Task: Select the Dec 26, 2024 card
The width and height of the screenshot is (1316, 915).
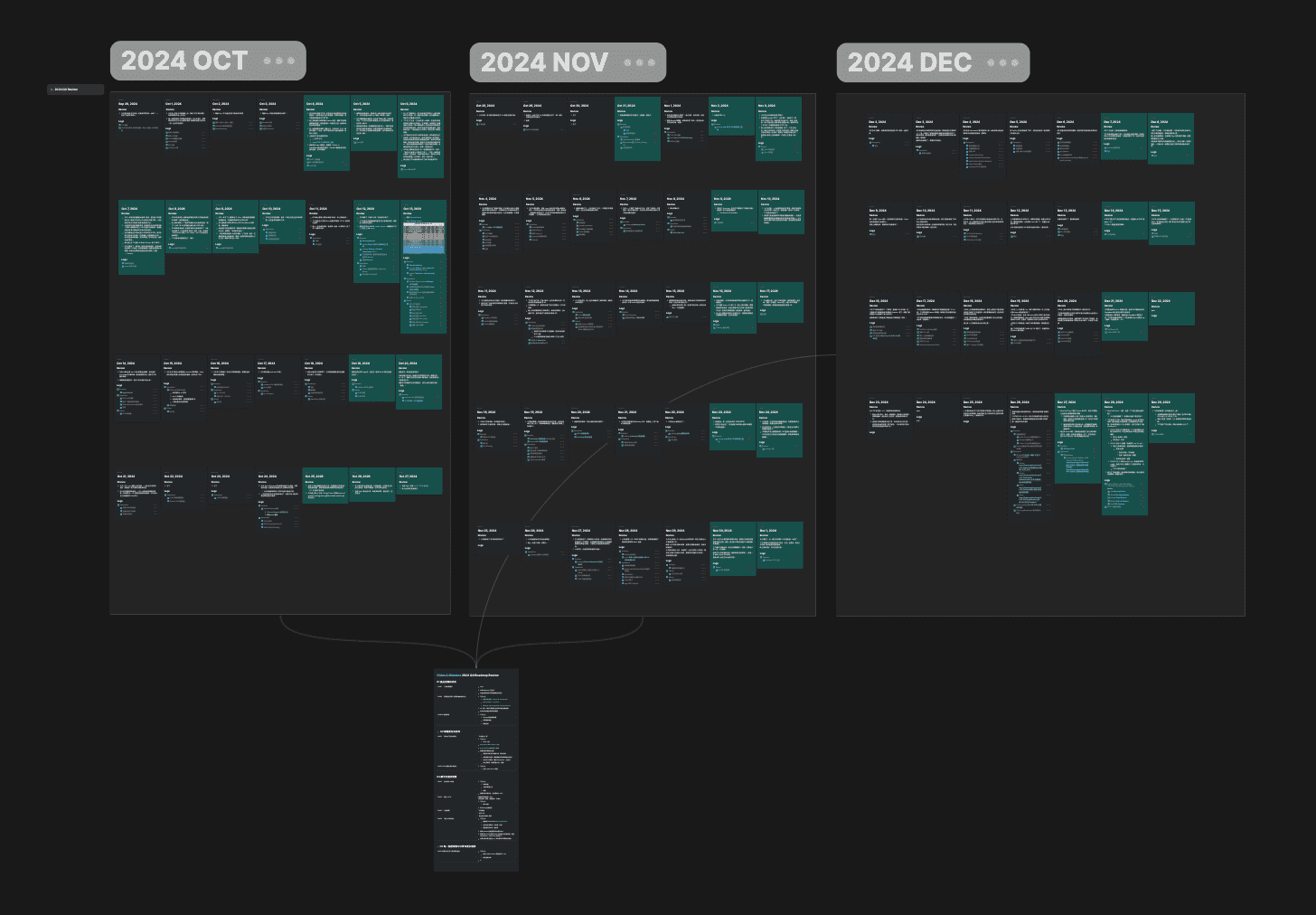Action: [1031, 457]
